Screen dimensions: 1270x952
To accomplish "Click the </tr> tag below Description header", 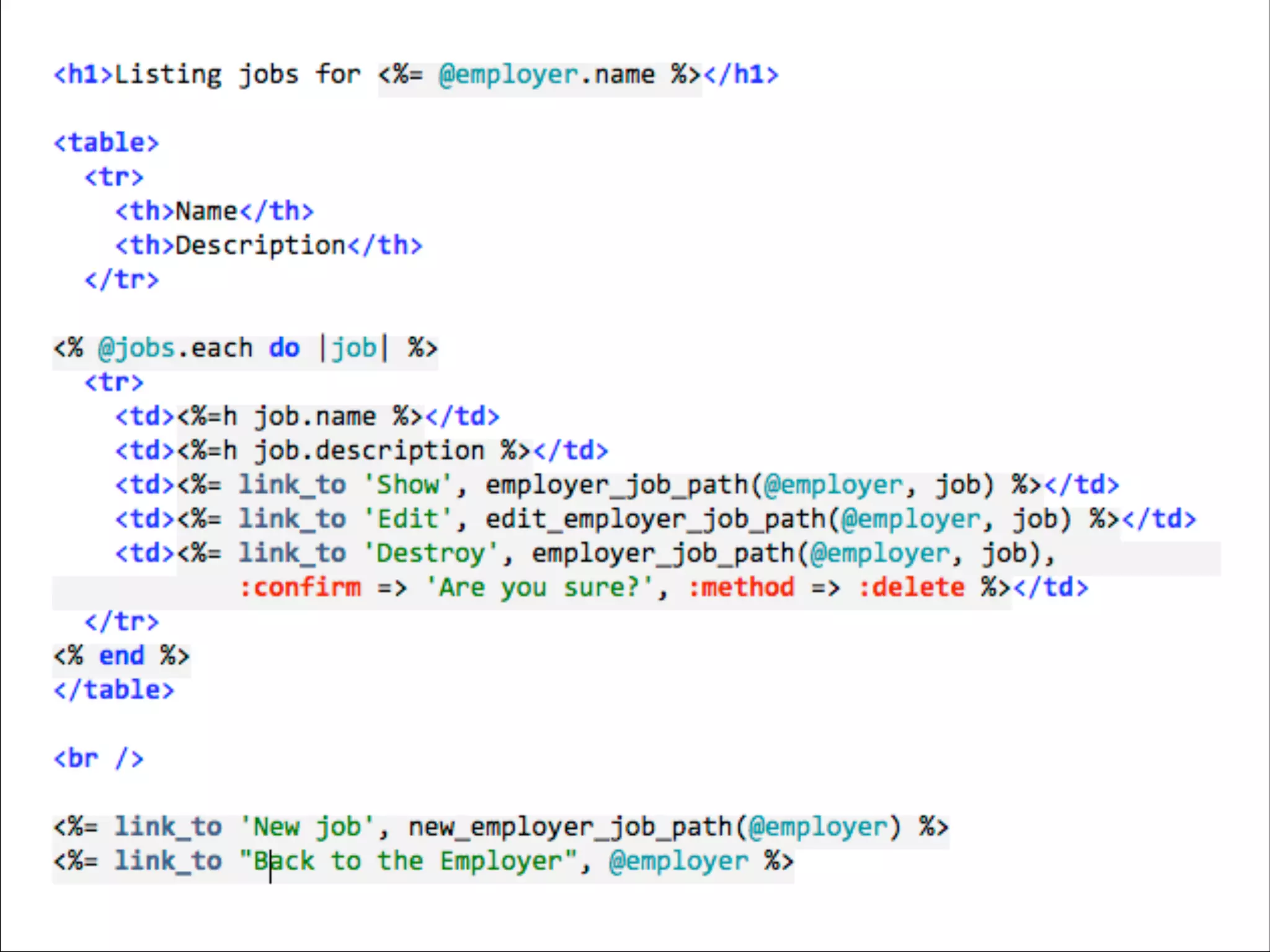I will click(122, 280).
